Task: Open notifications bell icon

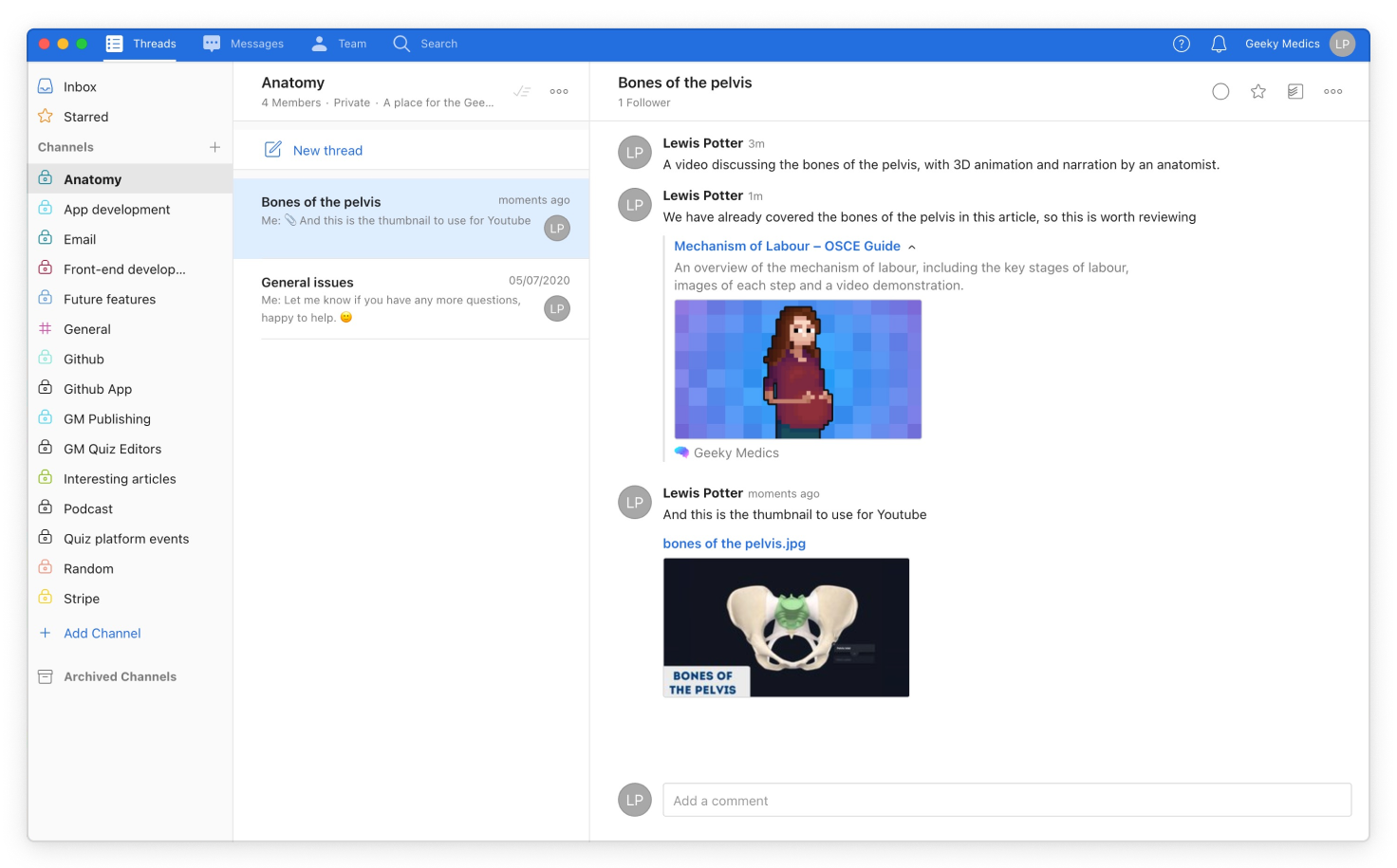Action: (1219, 44)
